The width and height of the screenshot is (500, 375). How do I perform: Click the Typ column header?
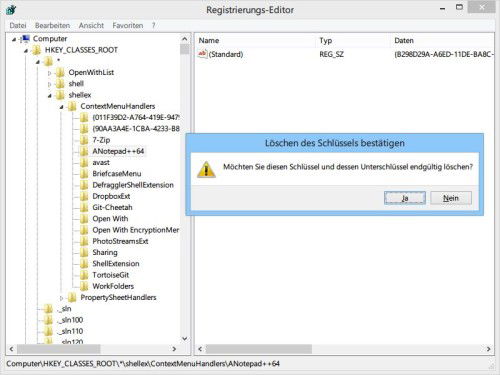click(x=352, y=41)
